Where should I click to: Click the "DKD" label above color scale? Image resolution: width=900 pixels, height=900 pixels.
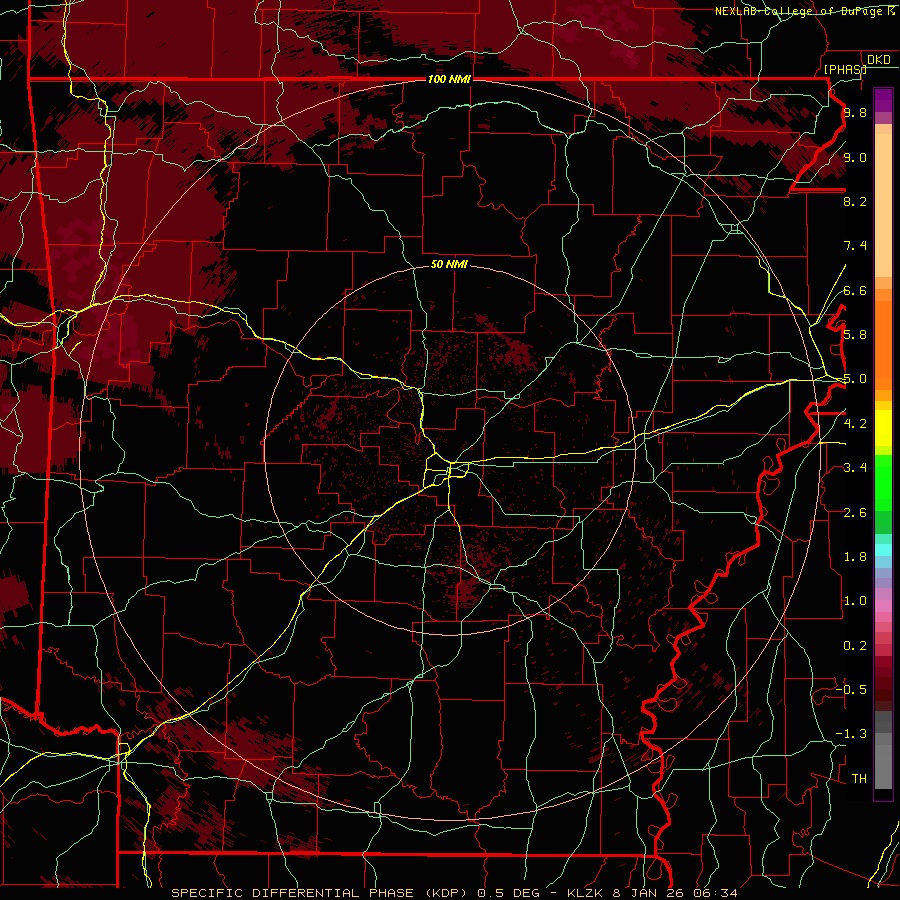pos(879,60)
